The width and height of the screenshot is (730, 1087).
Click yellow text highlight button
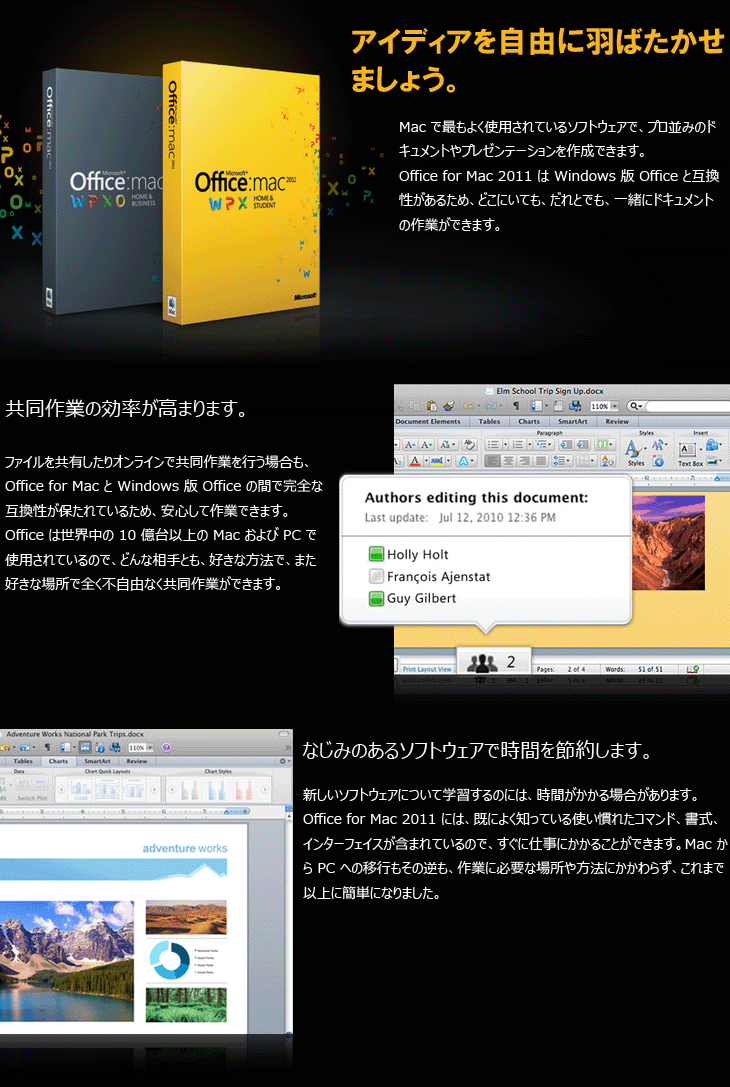tap(436, 461)
